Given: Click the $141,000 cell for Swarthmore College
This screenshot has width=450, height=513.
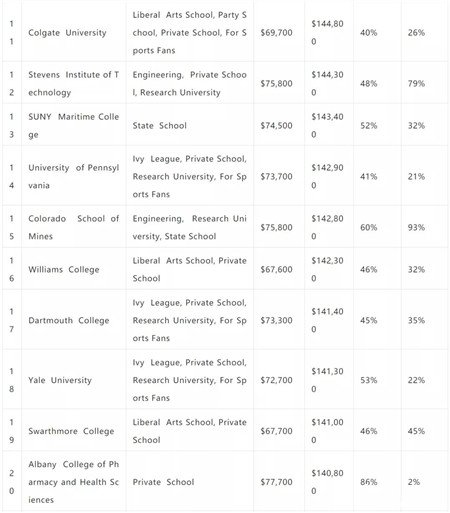Looking at the screenshot, I should coord(327,431).
